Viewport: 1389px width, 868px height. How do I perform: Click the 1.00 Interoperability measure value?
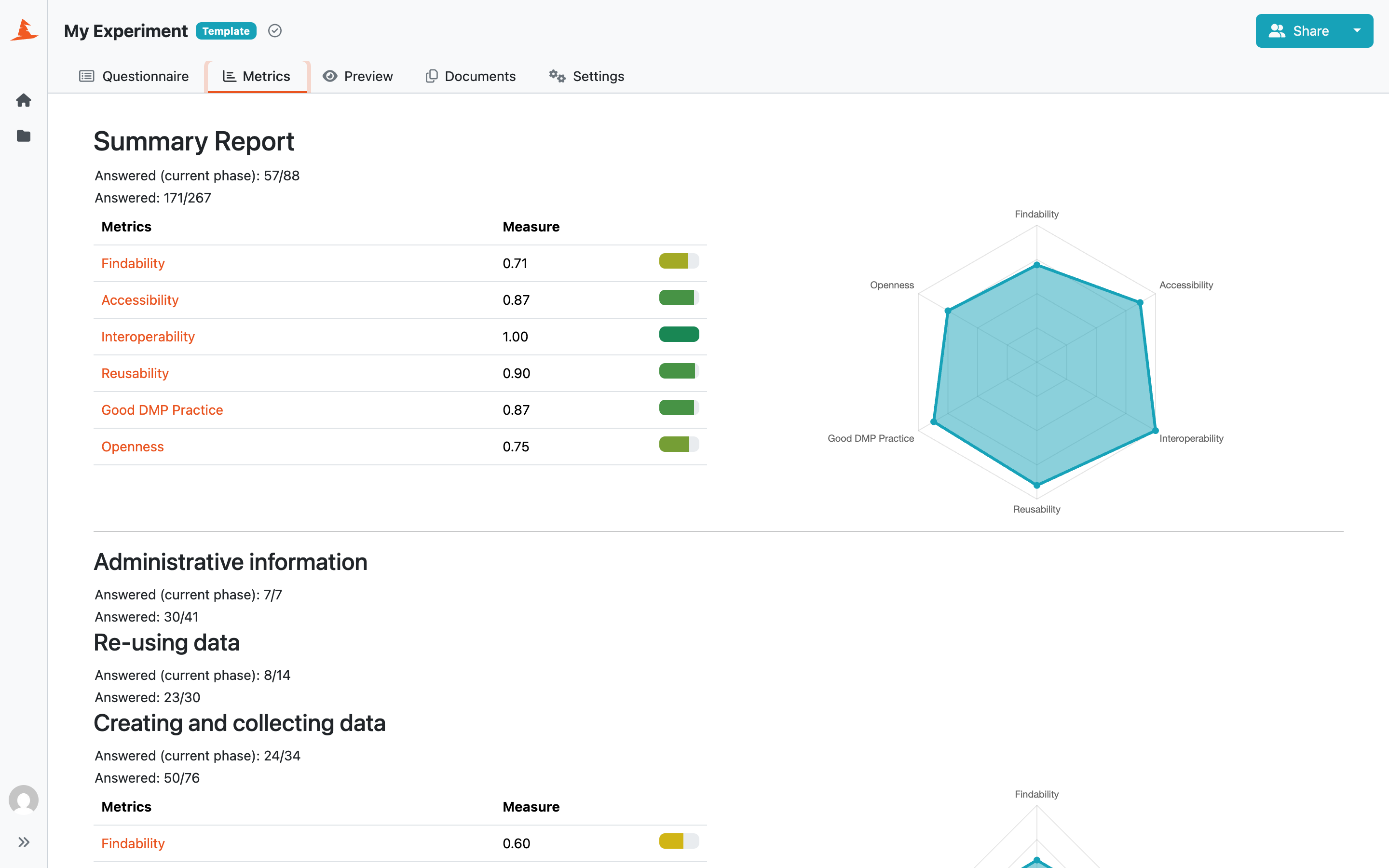516,337
